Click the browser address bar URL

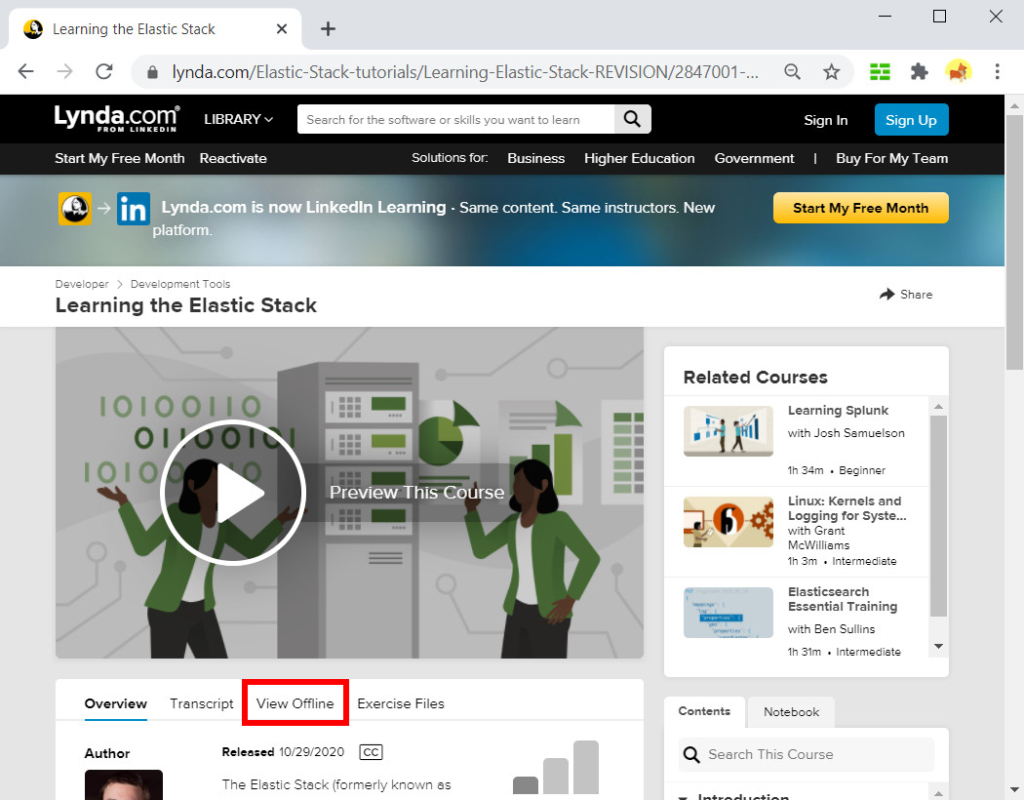465,72
